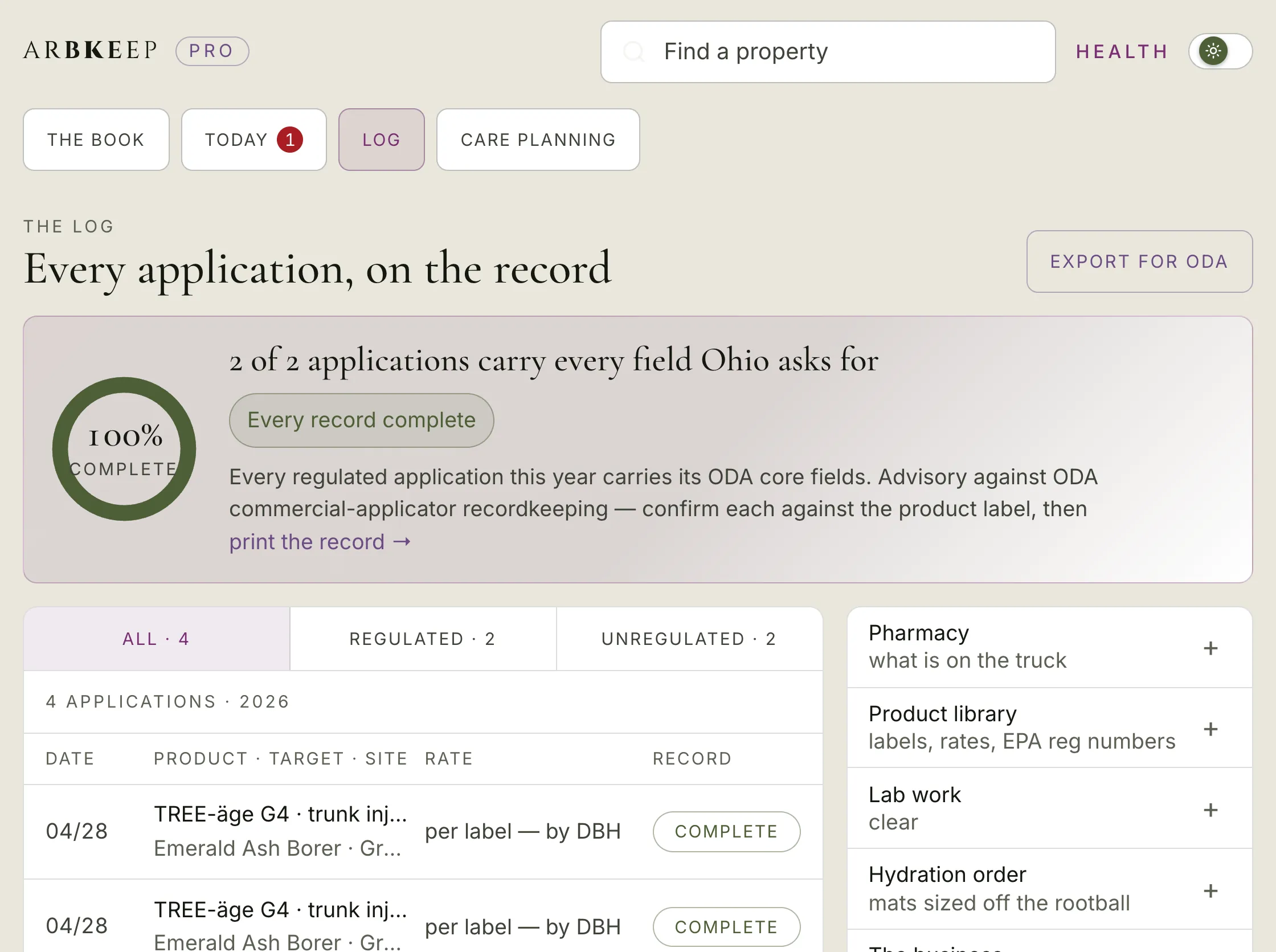Open The Book tab
Viewport: 1276px width, 952px height.
click(96, 140)
